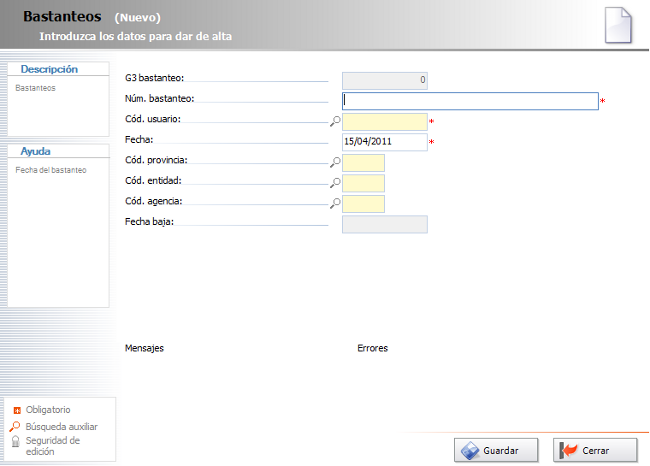
Task: Close the form with Cerrar button
Action: click(595, 450)
